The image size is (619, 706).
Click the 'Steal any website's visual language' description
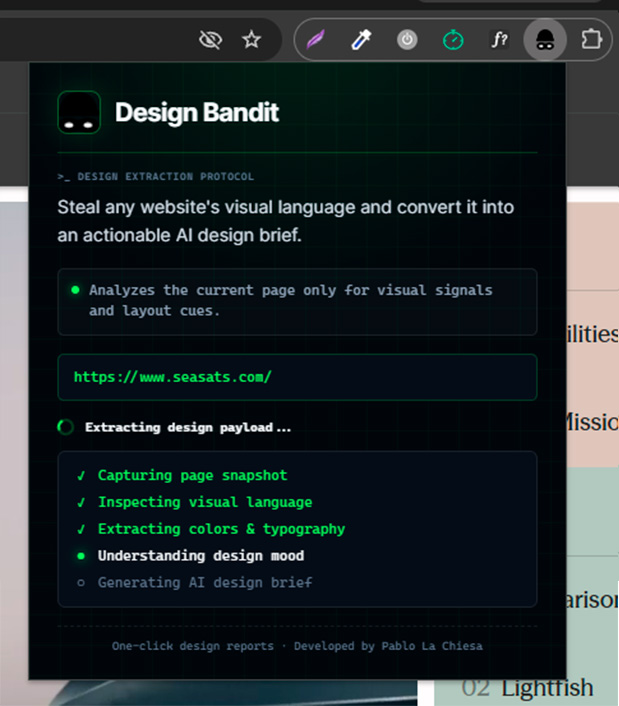[286, 221]
